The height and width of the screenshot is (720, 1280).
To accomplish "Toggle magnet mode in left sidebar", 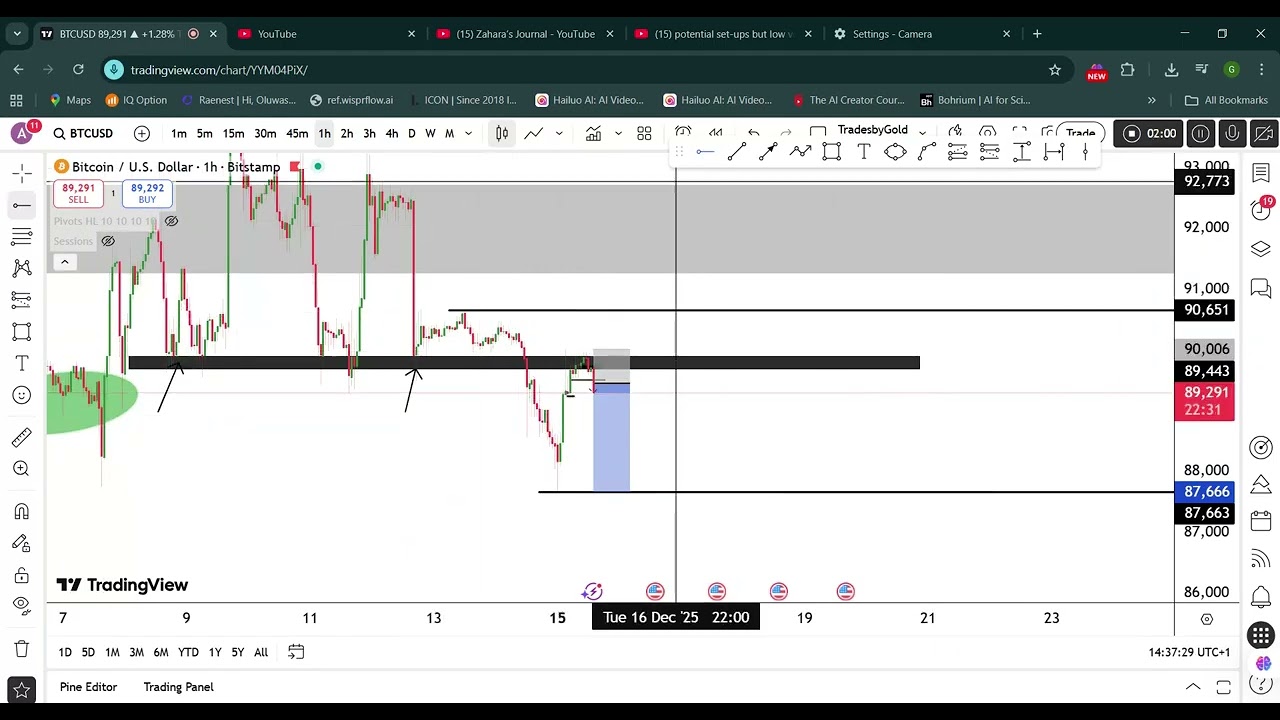I will (21, 511).
